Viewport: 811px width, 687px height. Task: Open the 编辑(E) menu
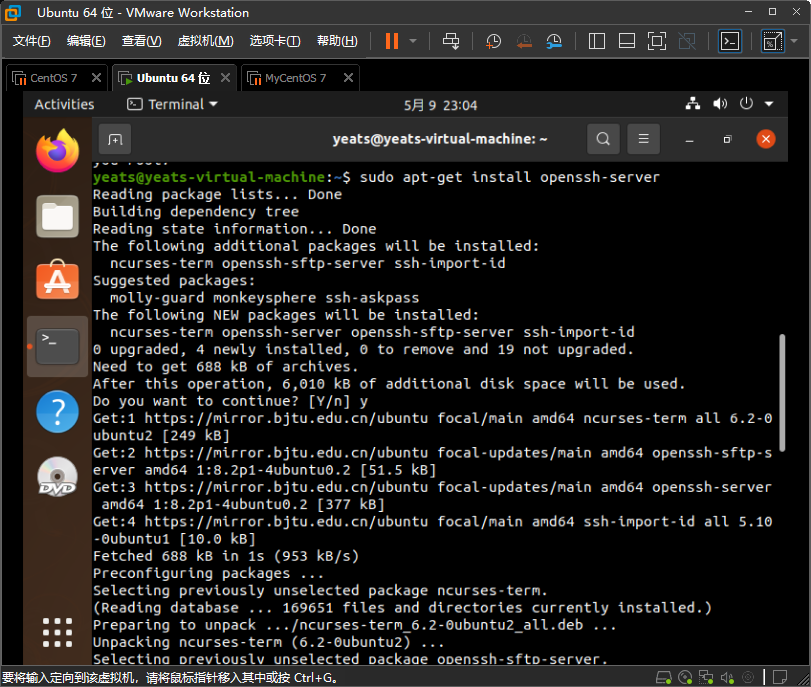click(x=86, y=41)
